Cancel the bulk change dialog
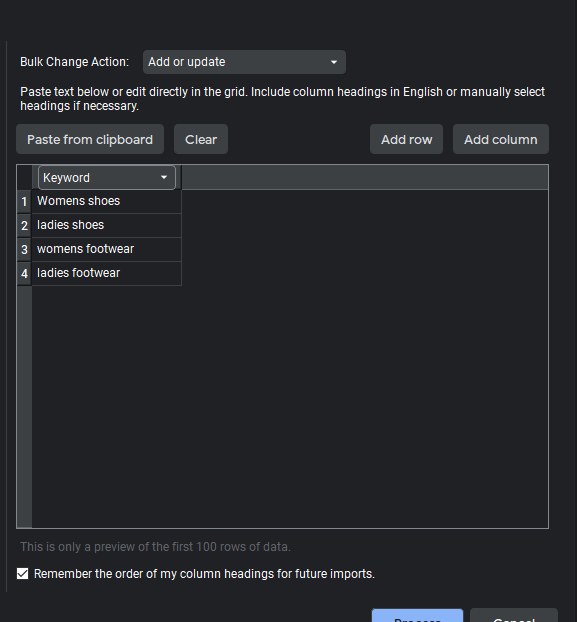This screenshot has width=577, height=622. (x=514, y=616)
